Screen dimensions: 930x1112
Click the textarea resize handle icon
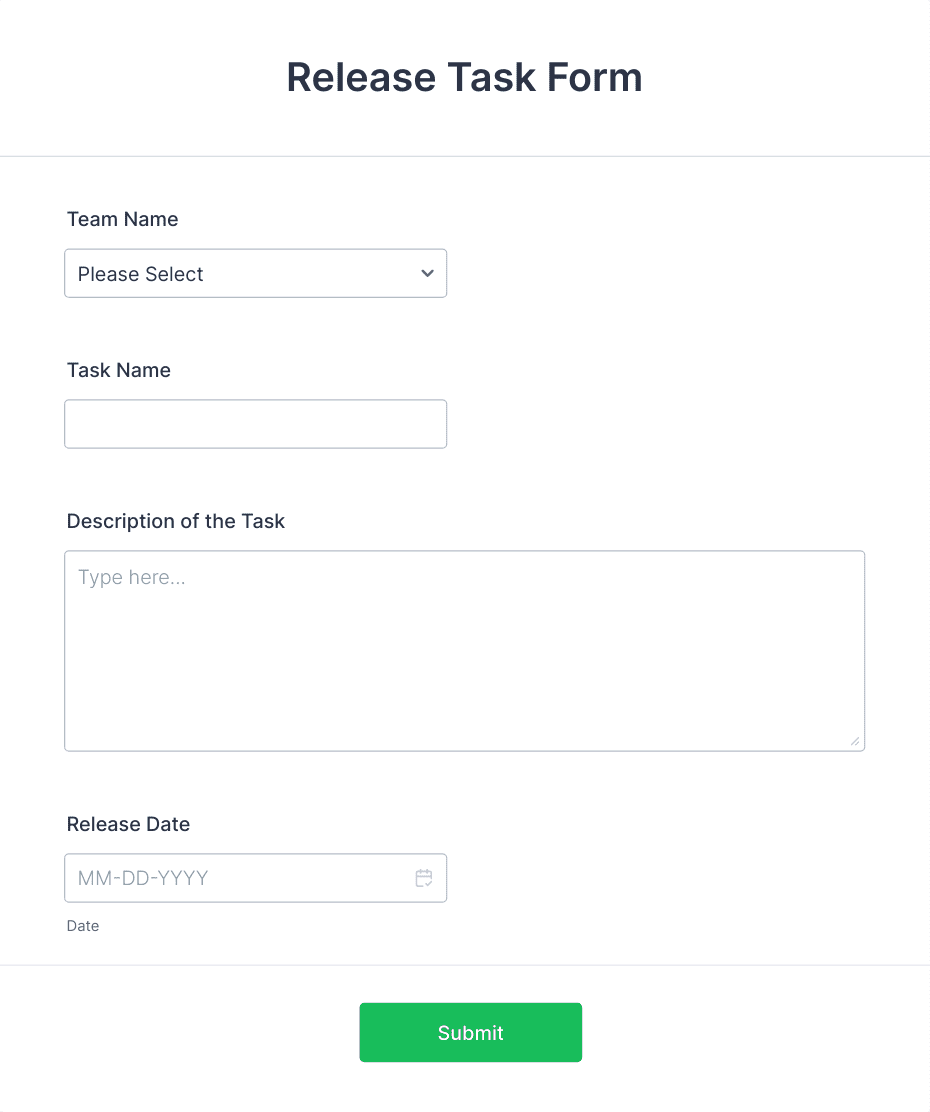tap(855, 741)
